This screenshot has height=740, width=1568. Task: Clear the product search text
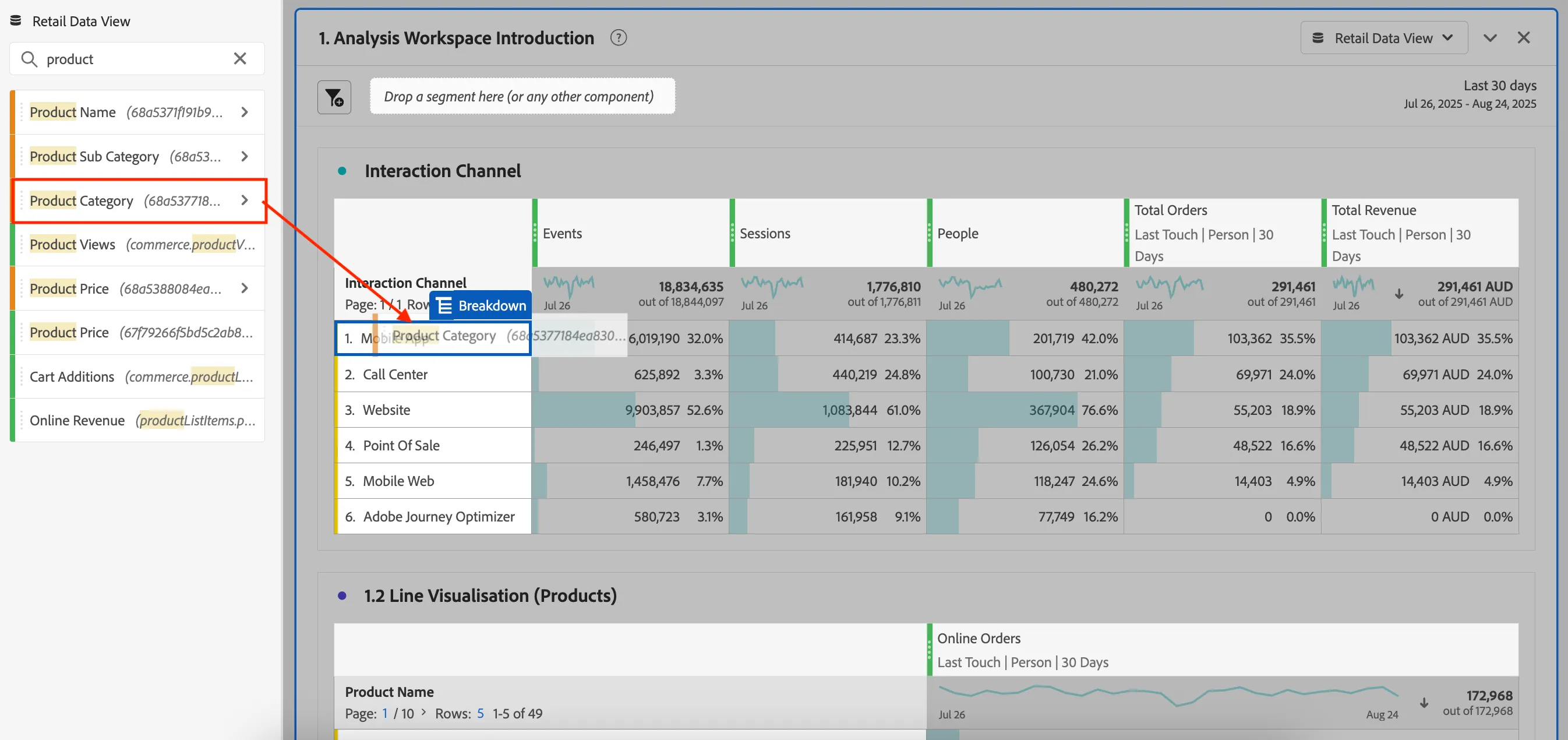240,58
